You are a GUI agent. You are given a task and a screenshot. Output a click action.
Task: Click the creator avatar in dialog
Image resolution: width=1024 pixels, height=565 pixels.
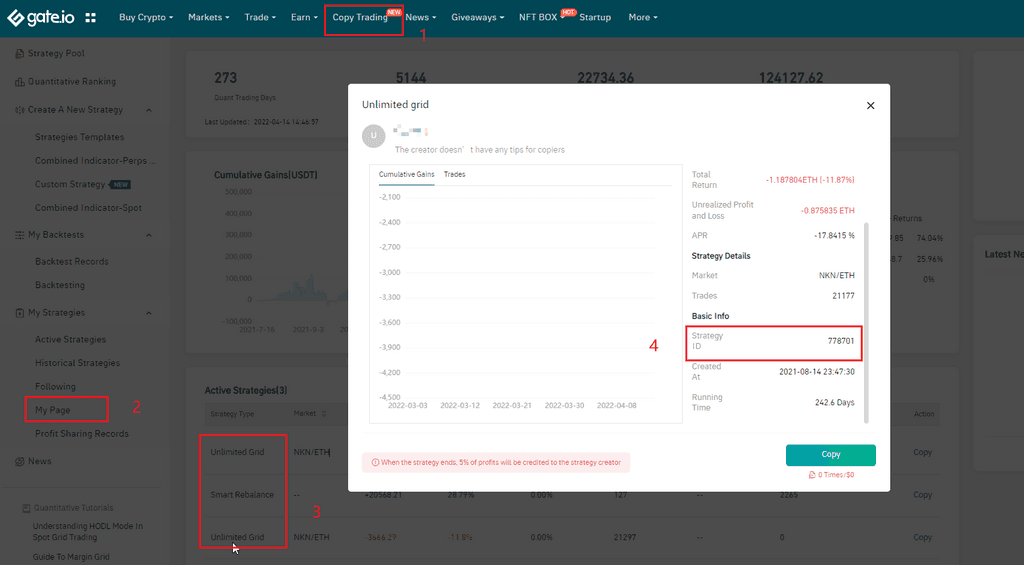point(374,135)
